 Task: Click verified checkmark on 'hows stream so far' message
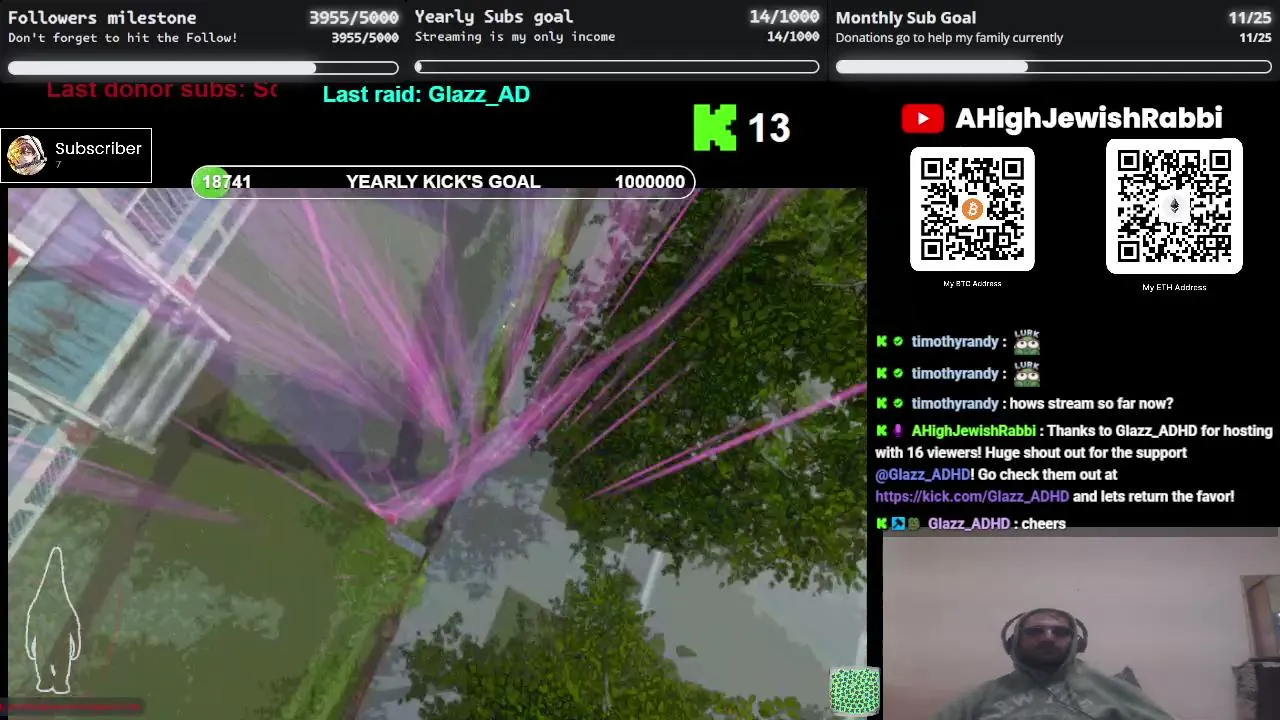tap(897, 403)
